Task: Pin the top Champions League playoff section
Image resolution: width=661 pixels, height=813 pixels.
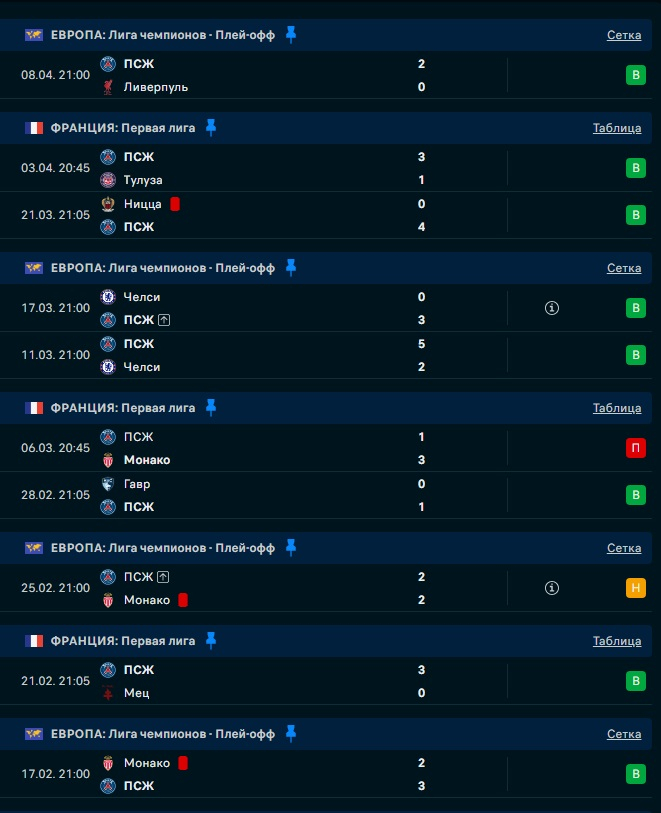Action: point(291,34)
